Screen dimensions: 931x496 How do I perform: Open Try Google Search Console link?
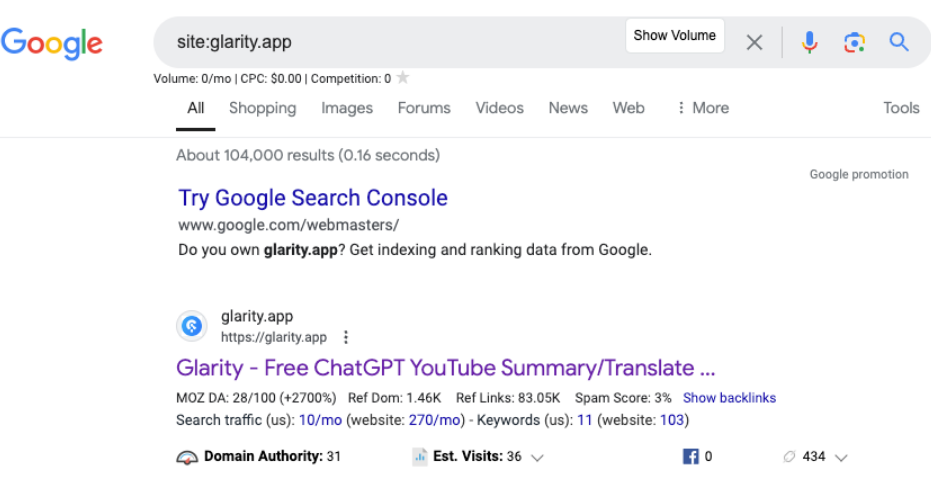313,198
